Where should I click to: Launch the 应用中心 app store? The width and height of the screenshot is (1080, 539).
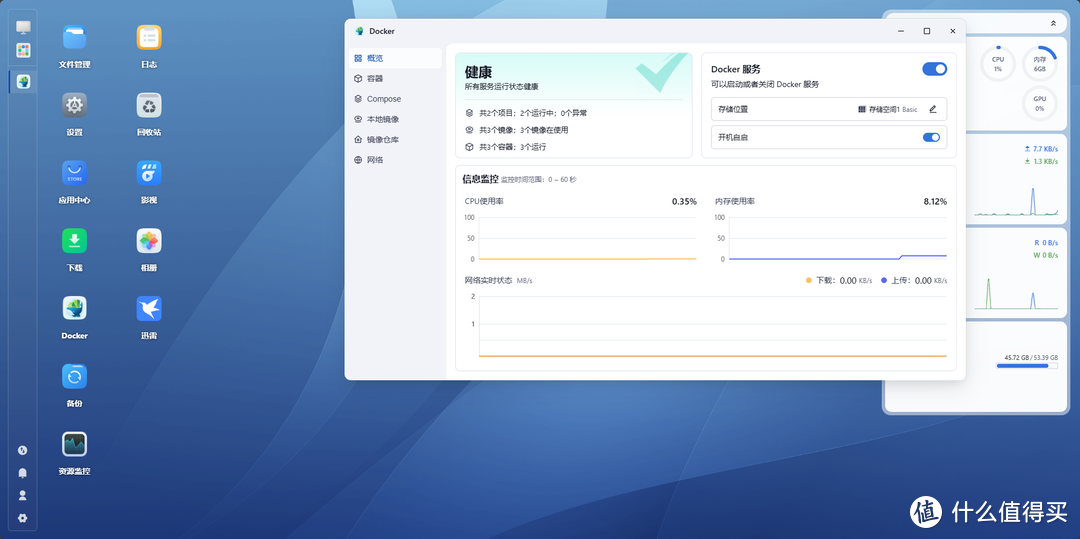click(74, 173)
